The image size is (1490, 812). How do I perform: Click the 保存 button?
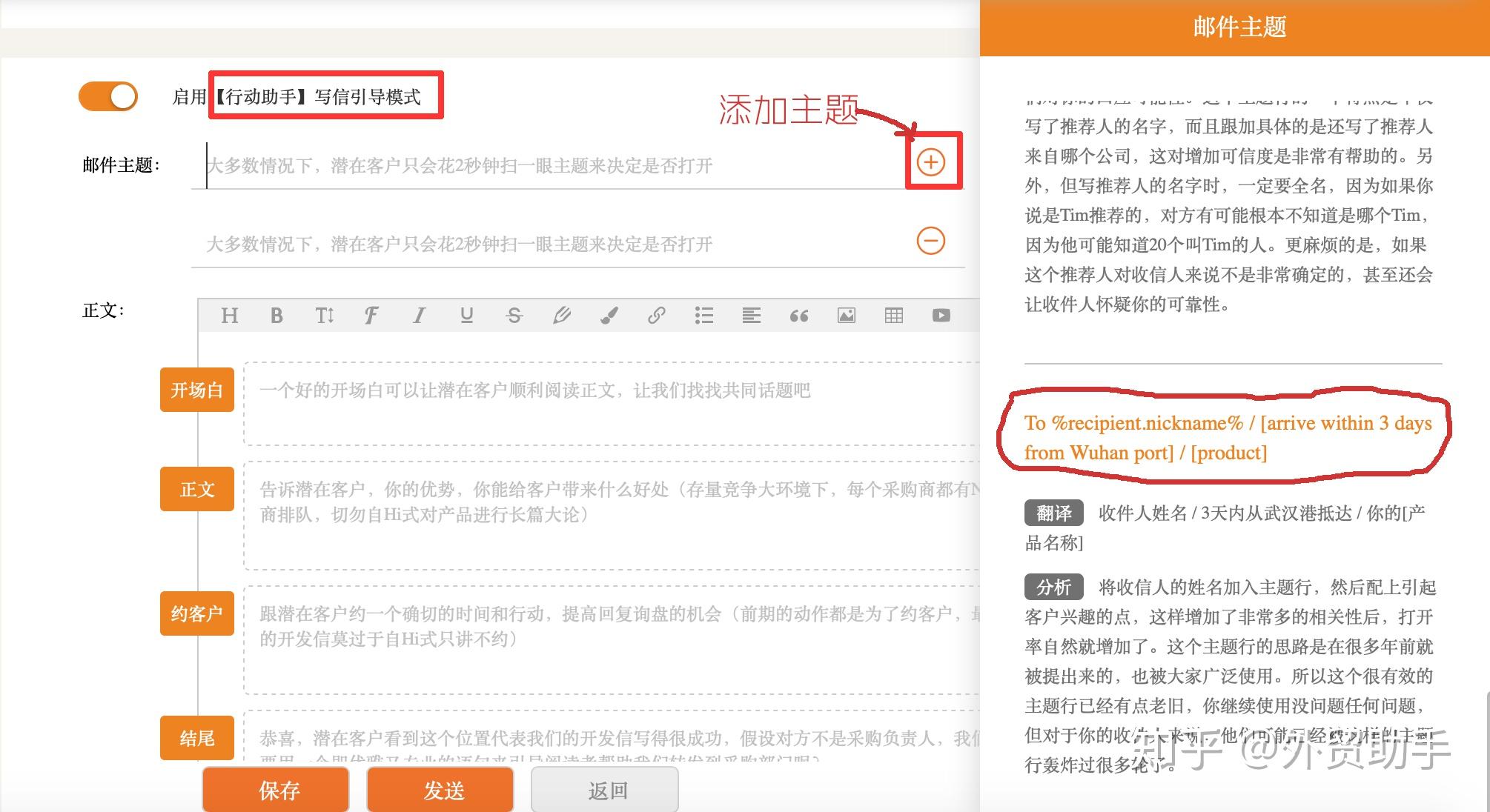(276, 791)
